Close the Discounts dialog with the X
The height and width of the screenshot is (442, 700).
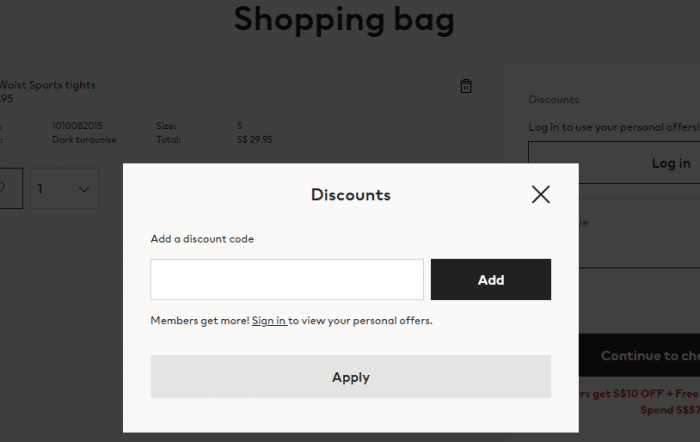(x=541, y=195)
